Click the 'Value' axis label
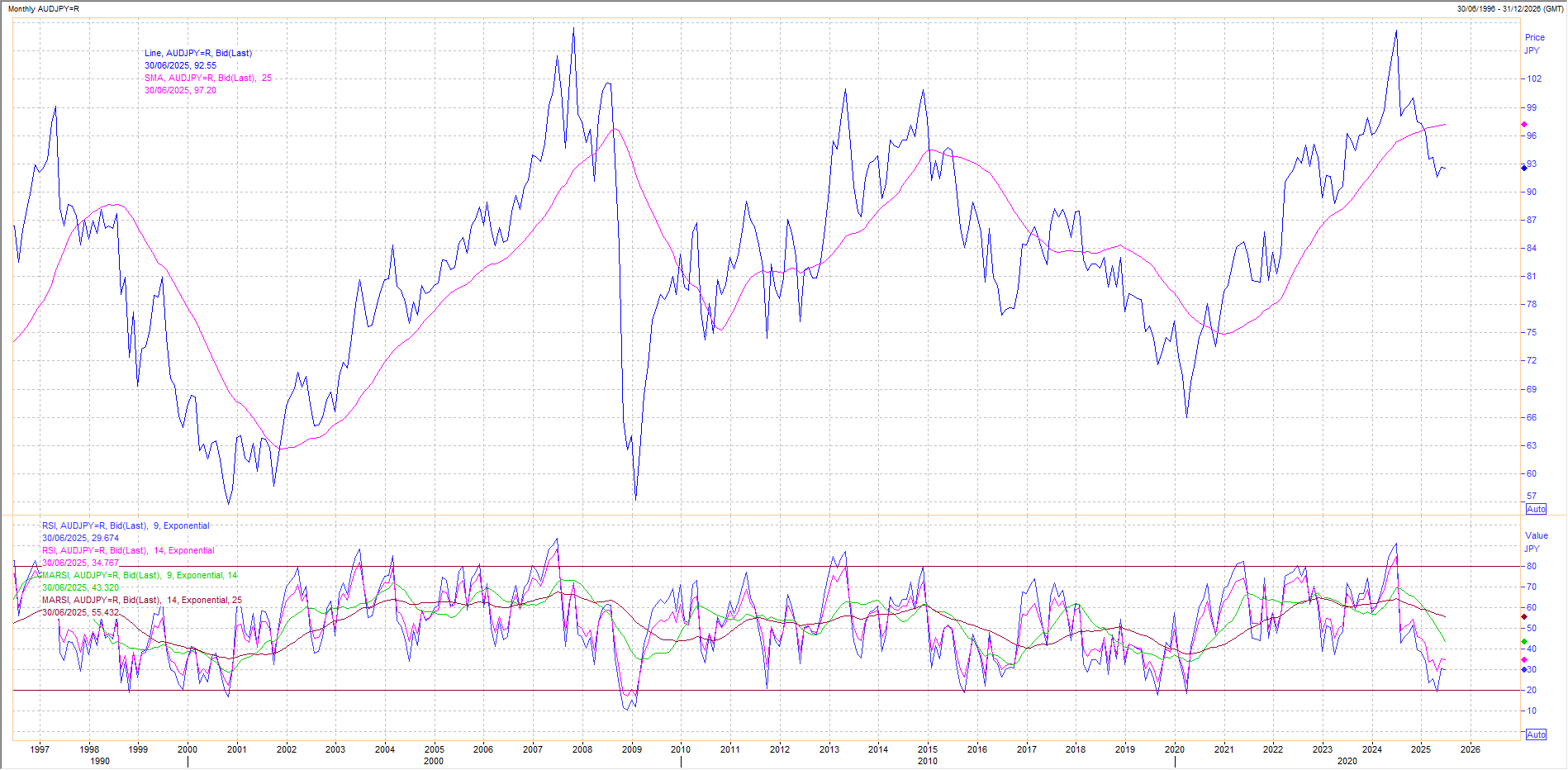 pos(1537,535)
